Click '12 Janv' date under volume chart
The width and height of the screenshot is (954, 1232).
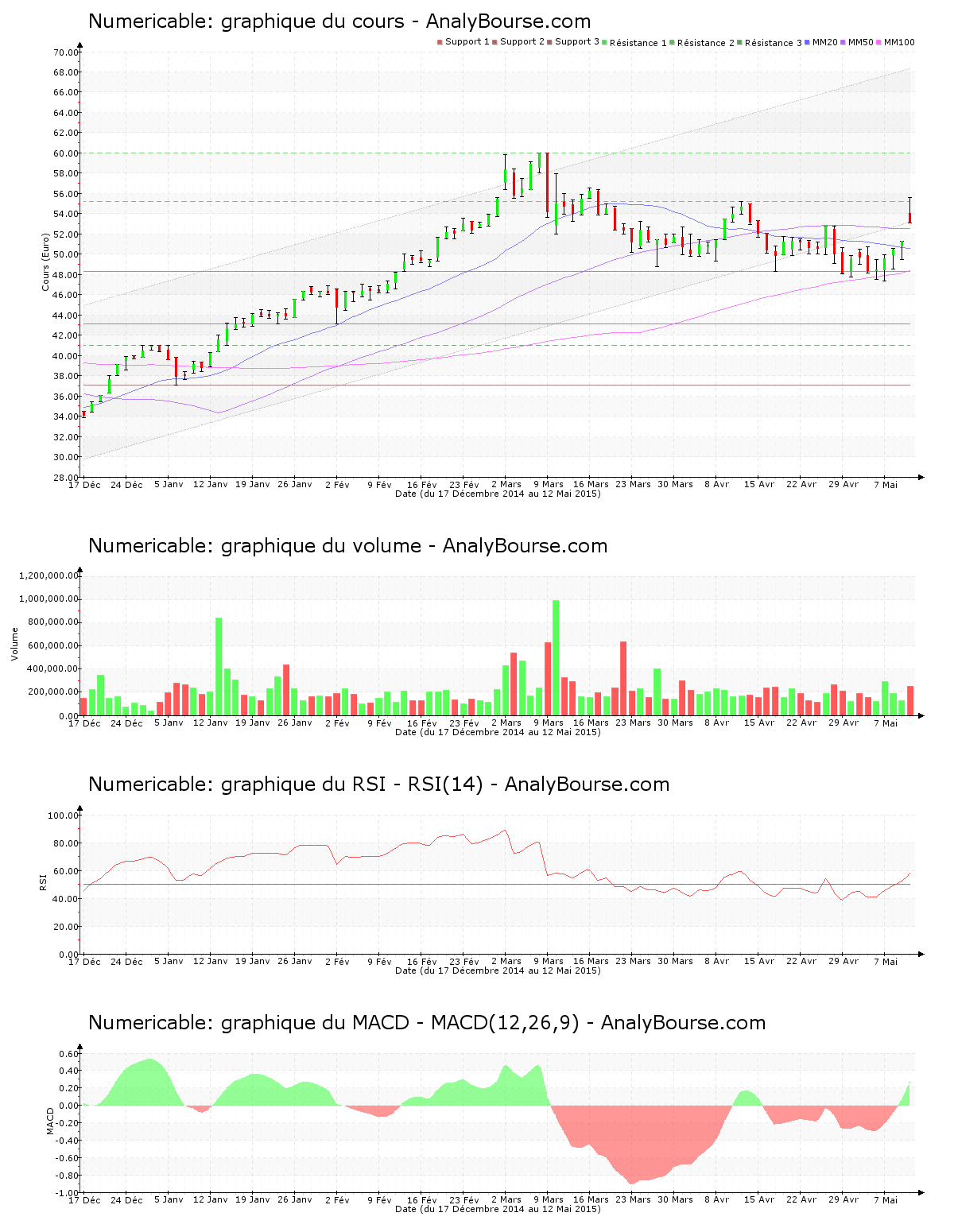point(211,723)
